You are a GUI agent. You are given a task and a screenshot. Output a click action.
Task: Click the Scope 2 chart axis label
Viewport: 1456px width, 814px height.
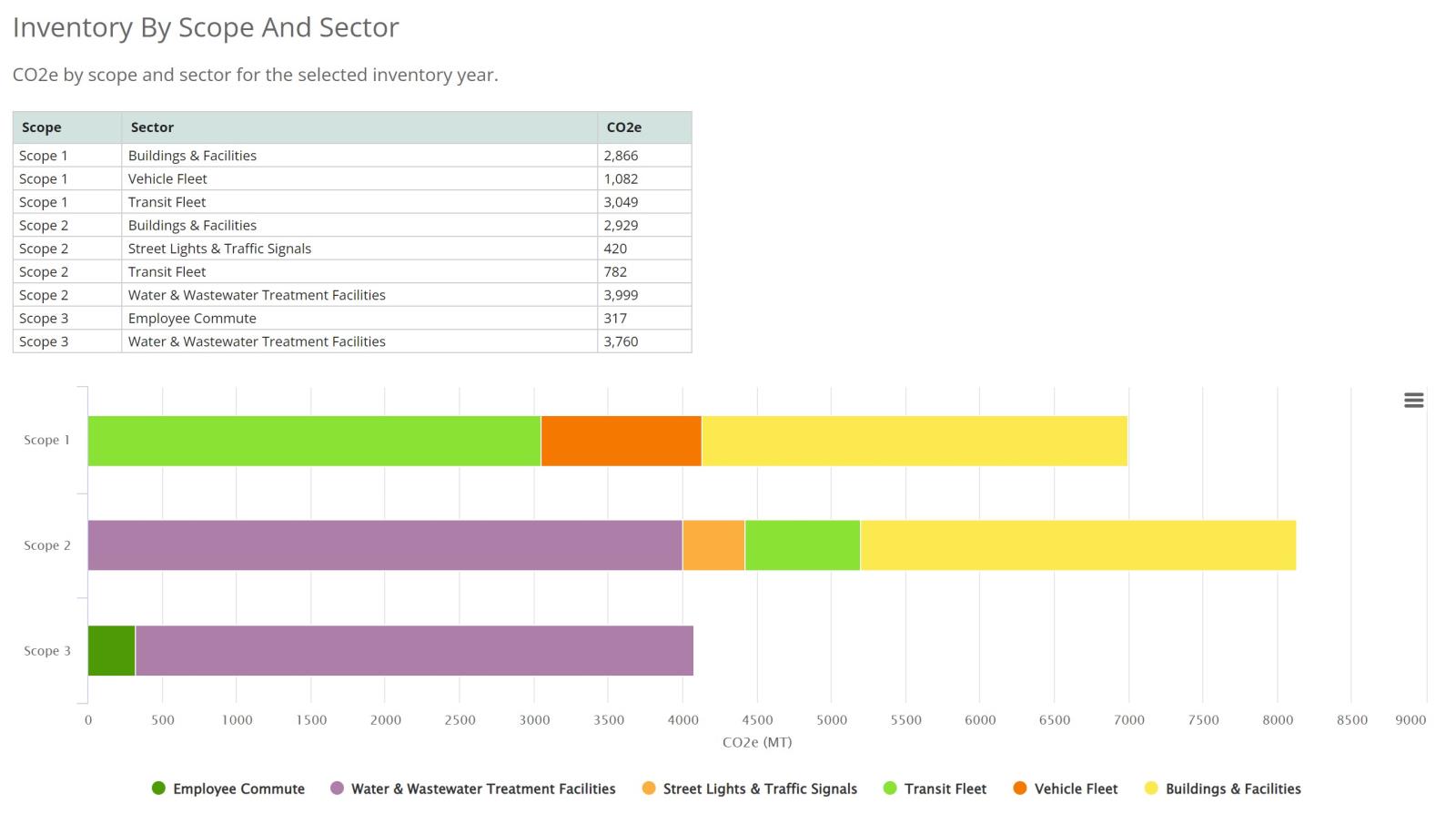(x=47, y=545)
